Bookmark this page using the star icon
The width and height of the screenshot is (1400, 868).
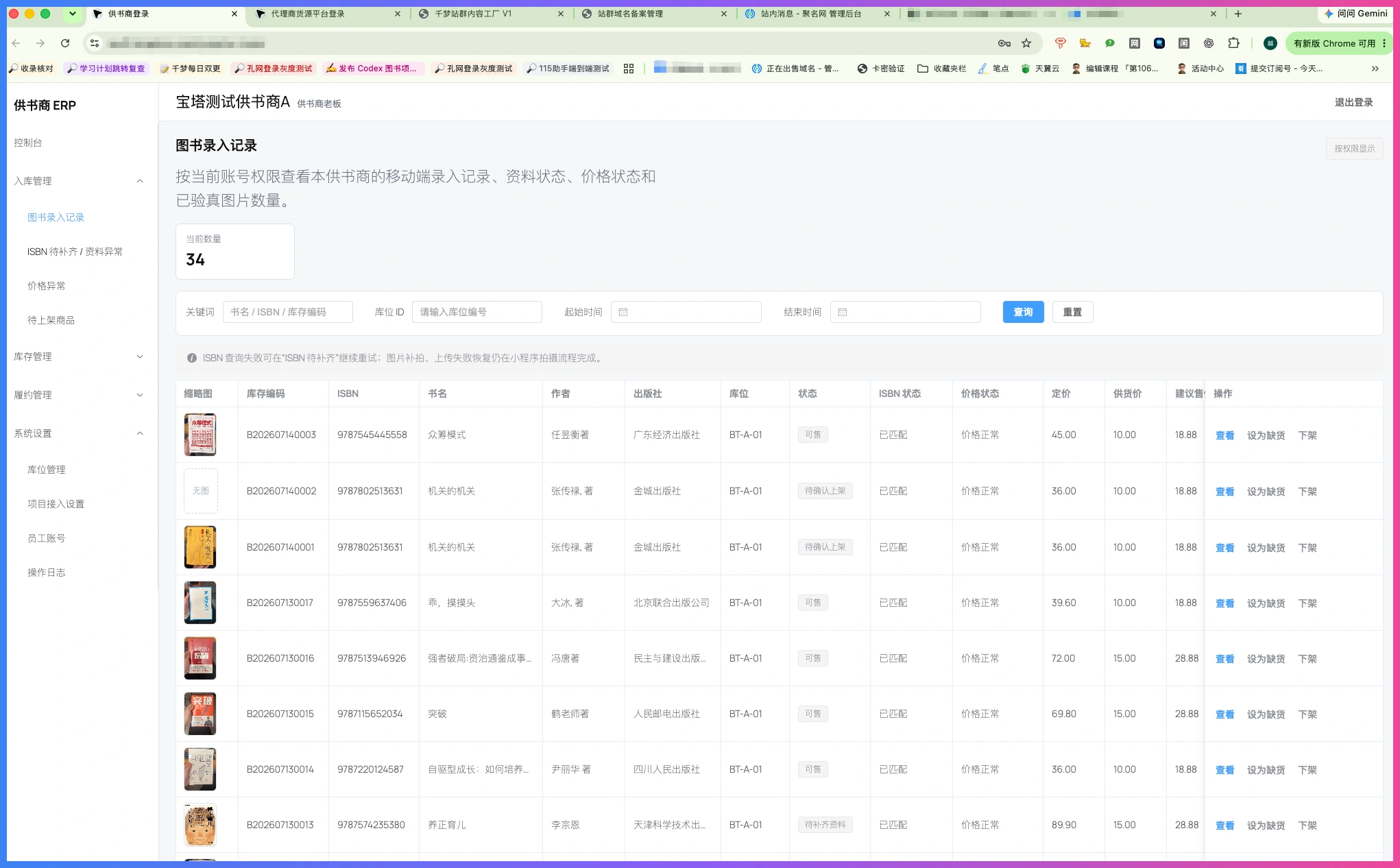tap(1026, 43)
